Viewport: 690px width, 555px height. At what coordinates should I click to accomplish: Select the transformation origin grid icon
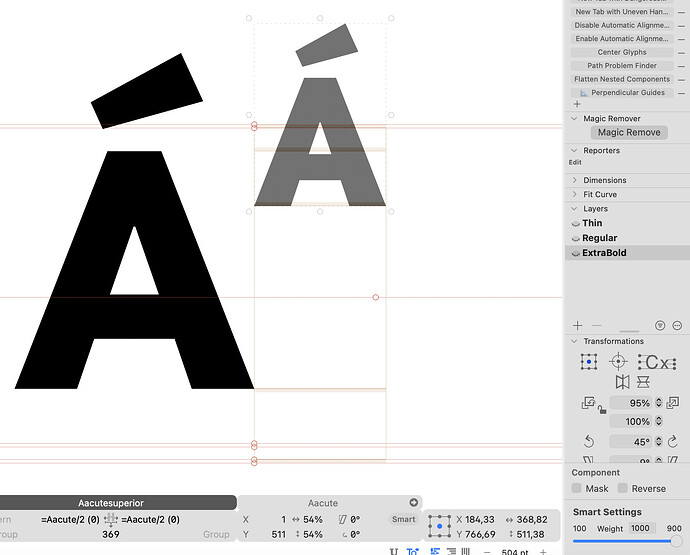tap(589, 361)
